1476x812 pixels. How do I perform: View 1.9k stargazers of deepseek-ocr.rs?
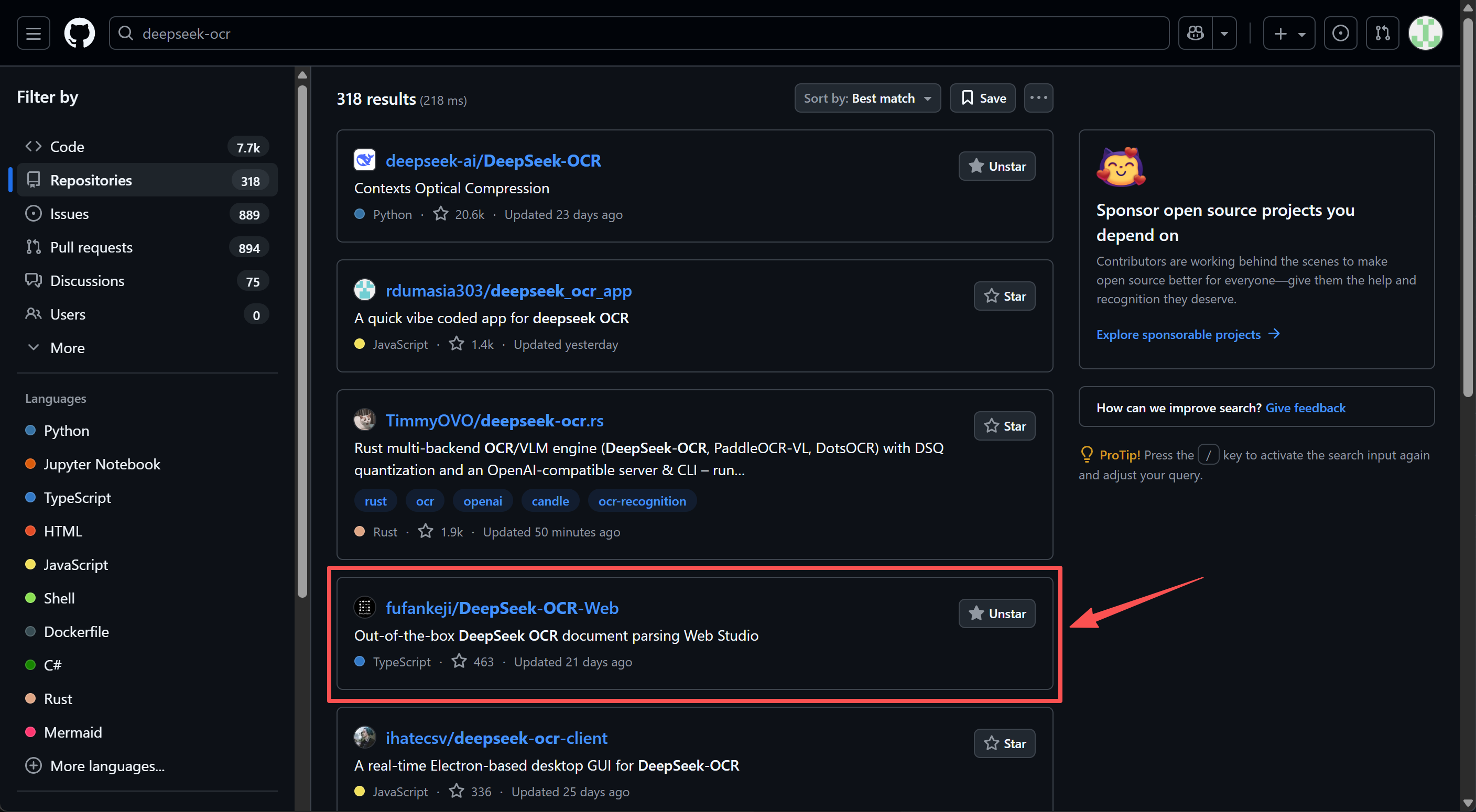coord(441,531)
